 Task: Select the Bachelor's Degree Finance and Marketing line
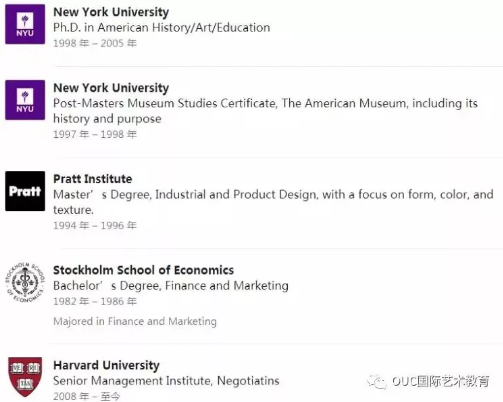[x=171, y=286]
